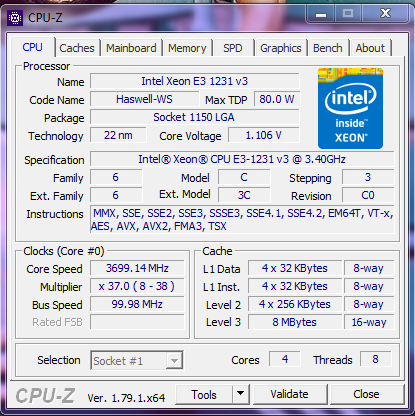Expand the Tools dropdown arrow
415x416 pixels.
[240, 395]
